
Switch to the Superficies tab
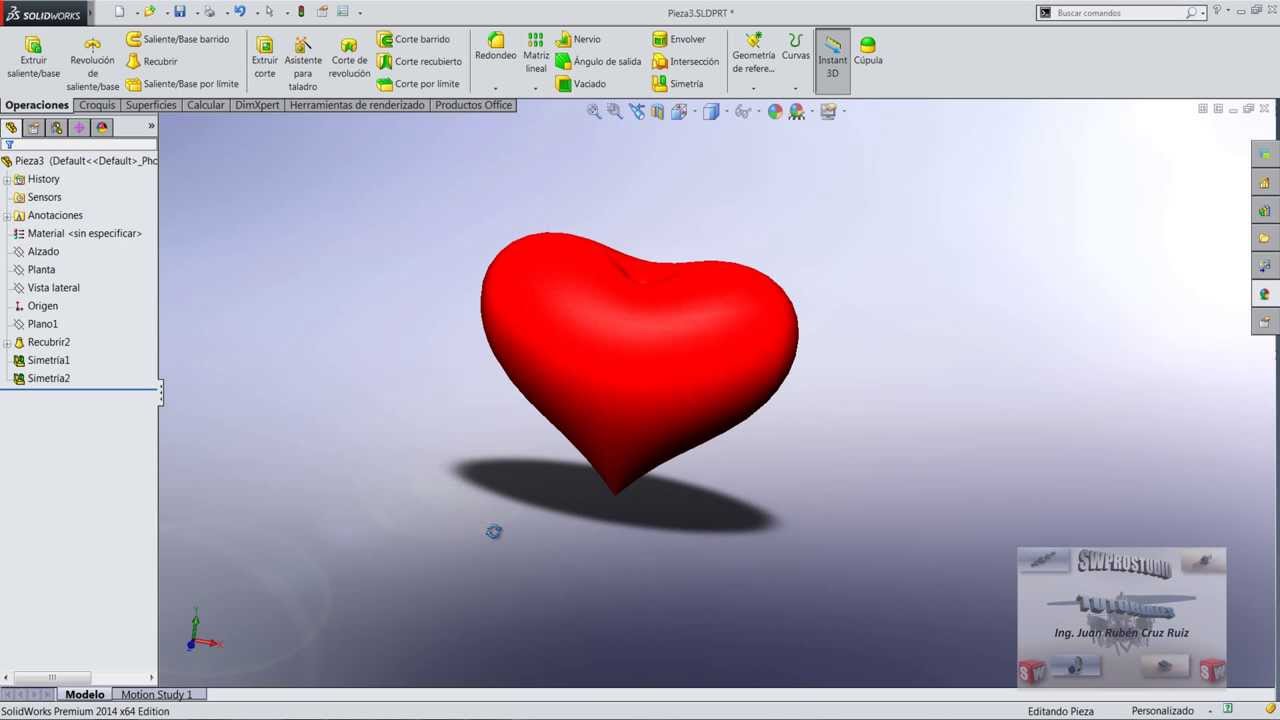[151, 105]
